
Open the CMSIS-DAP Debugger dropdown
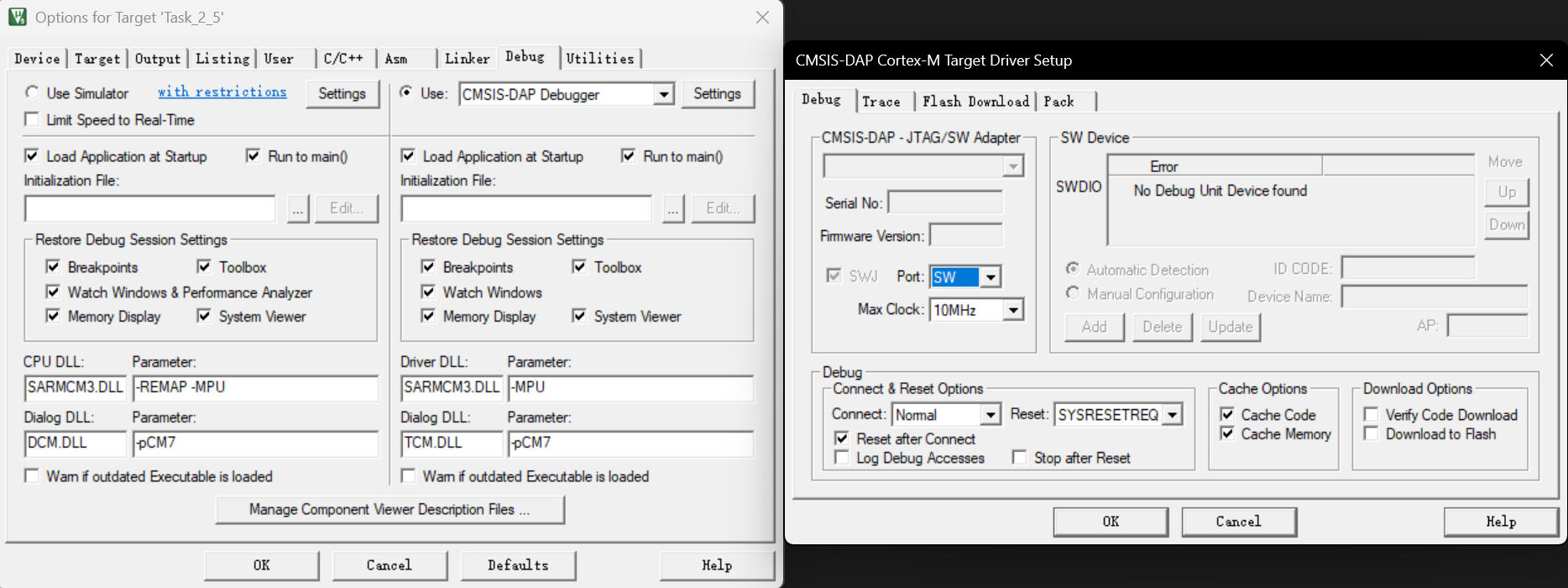[664, 94]
